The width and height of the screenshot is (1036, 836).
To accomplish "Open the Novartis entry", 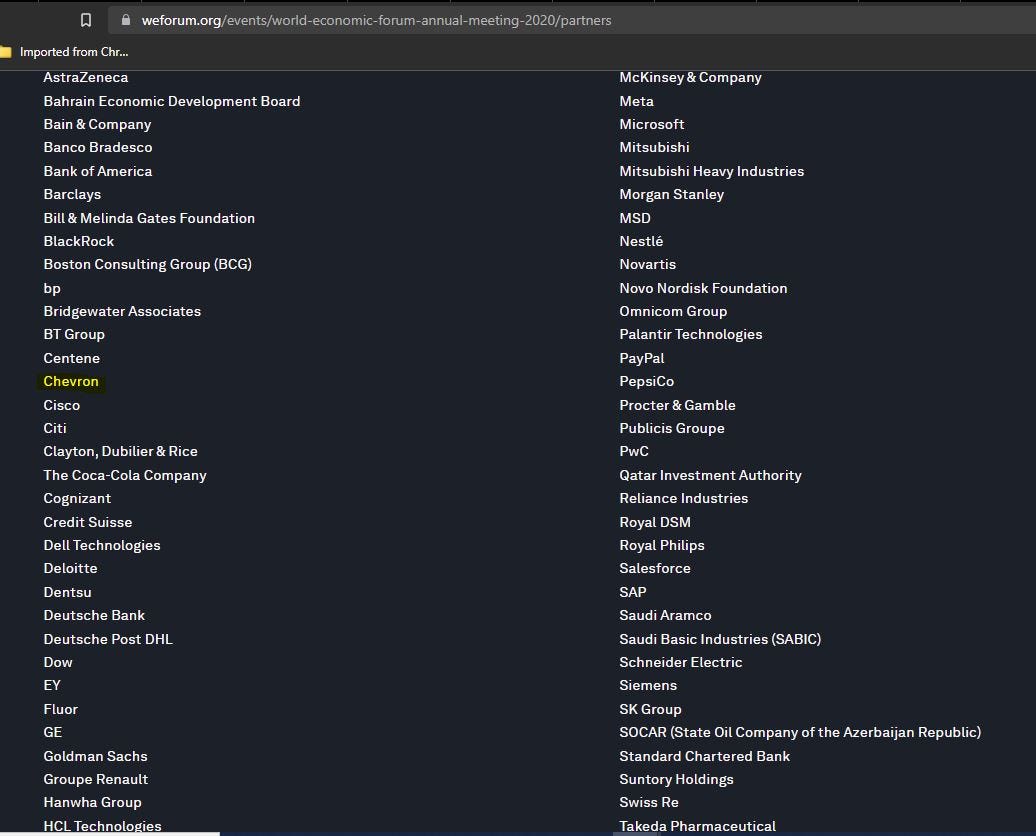I will 648,264.
